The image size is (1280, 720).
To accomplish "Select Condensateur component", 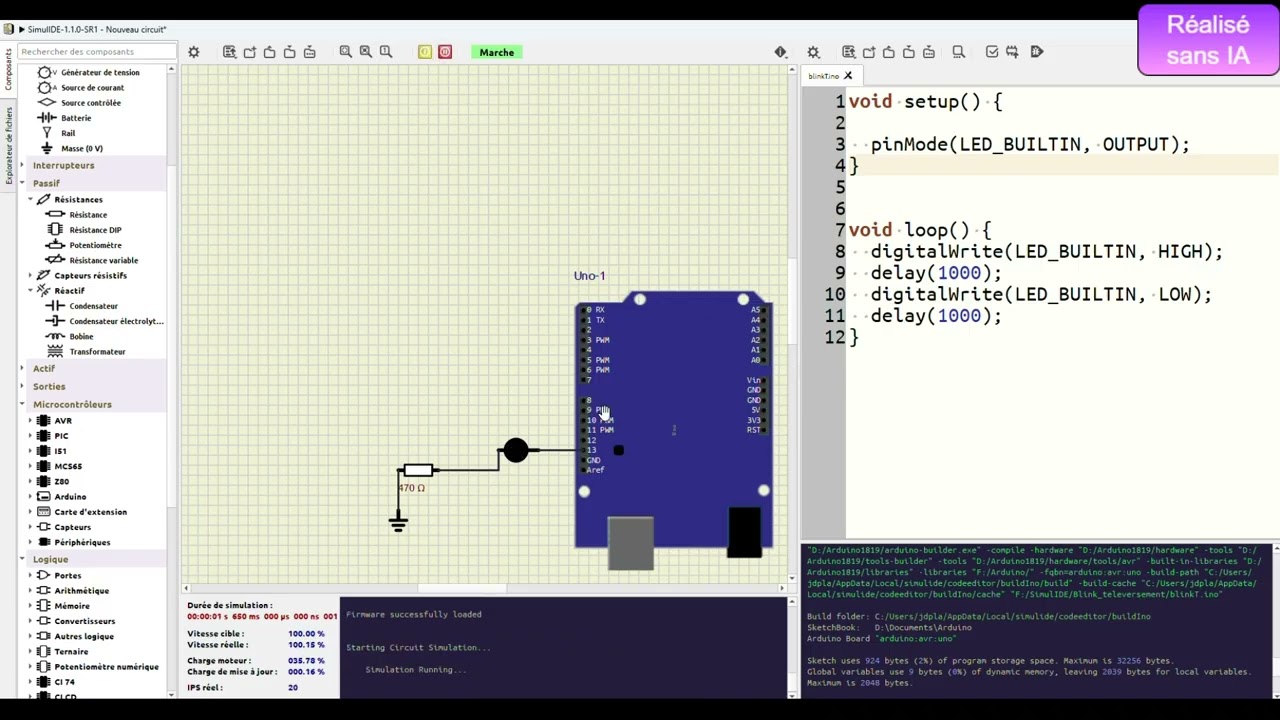I will pyautogui.click(x=93, y=306).
